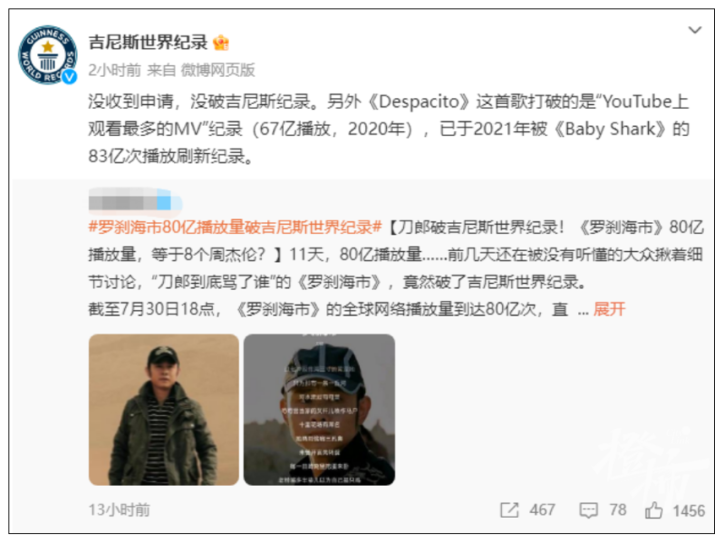Viewport: 720px width, 540px height.
Task: Click the like count 1456
Action: click(x=688, y=510)
